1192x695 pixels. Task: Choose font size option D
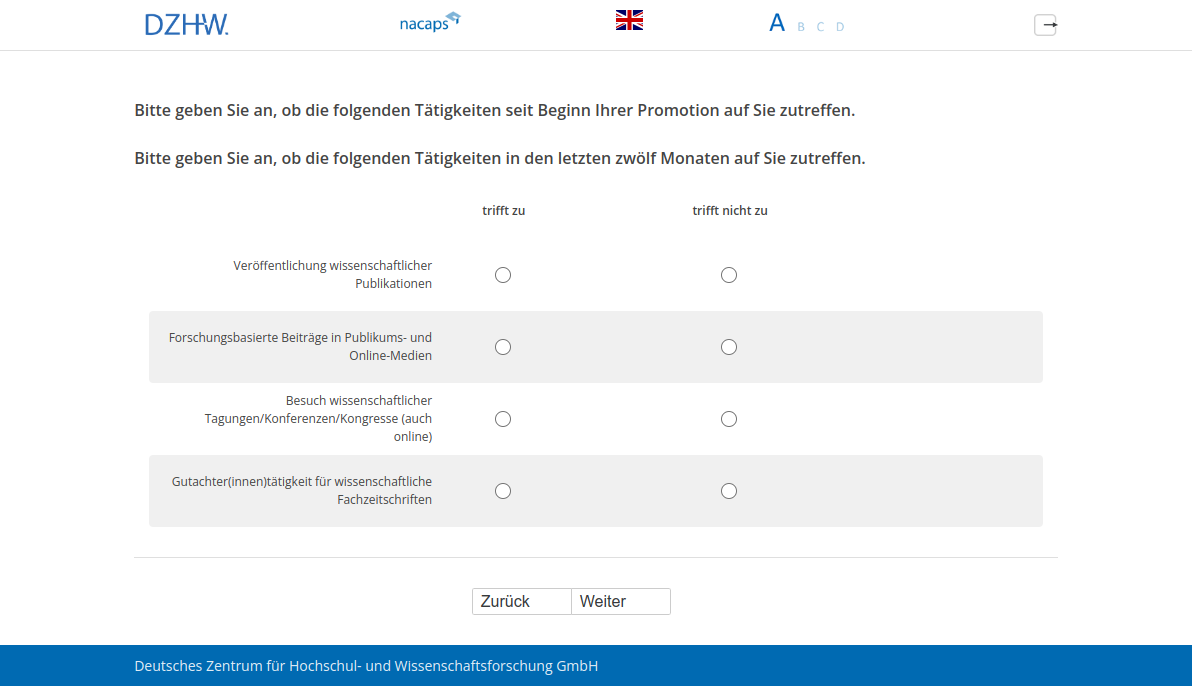coord(840,27)
